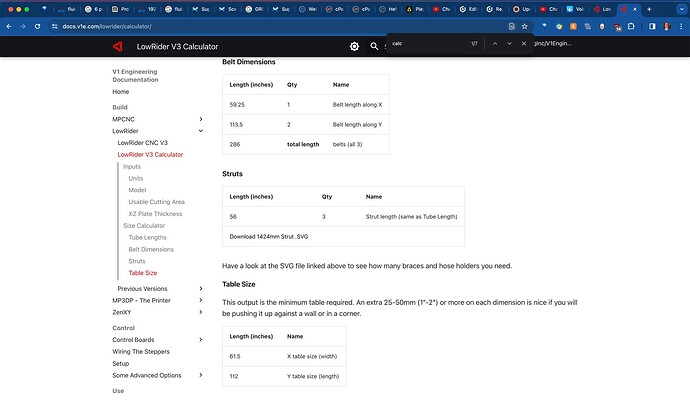Switch to the 'GRI' browser tab
The width and height of the screenshot is (690, 402).
pyautogui.click(x=254, y=9)
